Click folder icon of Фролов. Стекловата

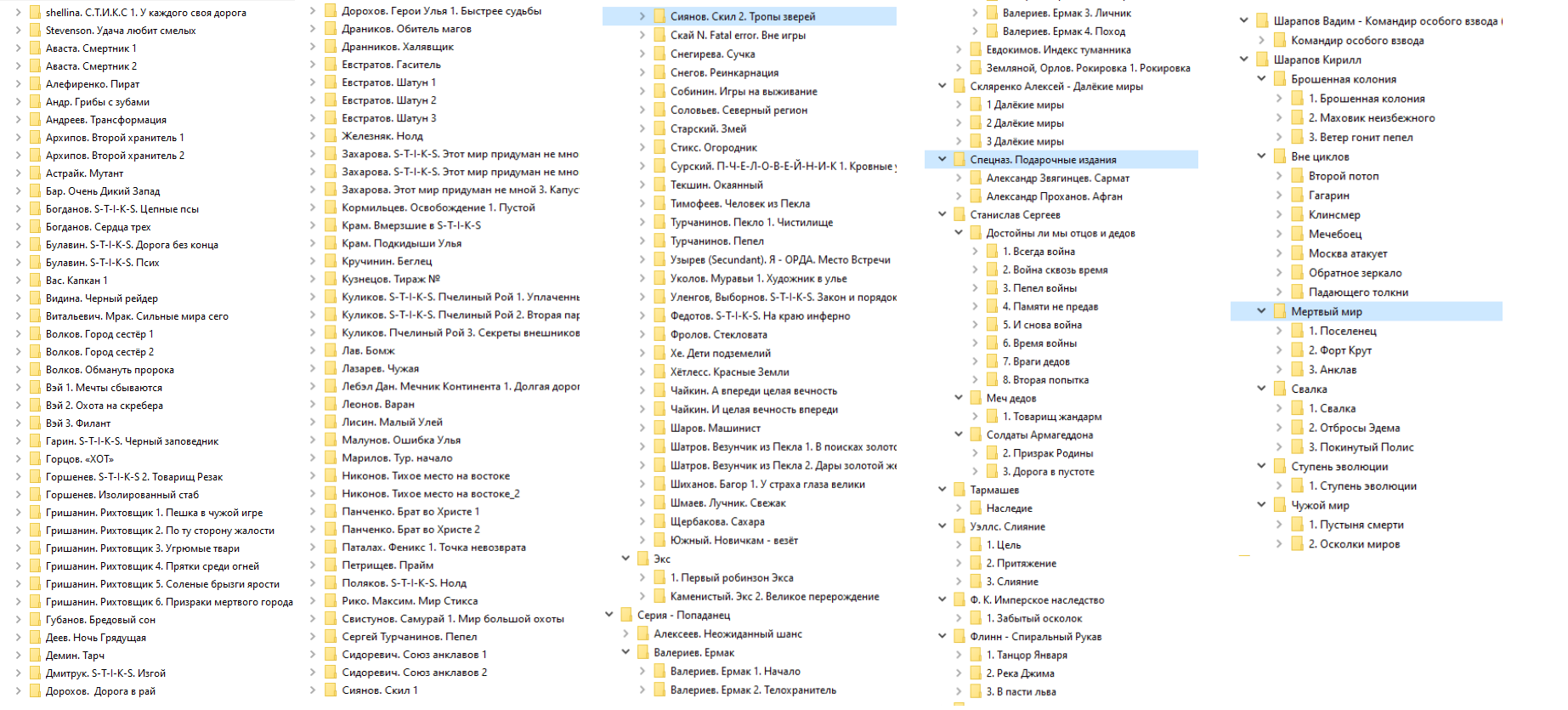[x=659, y=334]
